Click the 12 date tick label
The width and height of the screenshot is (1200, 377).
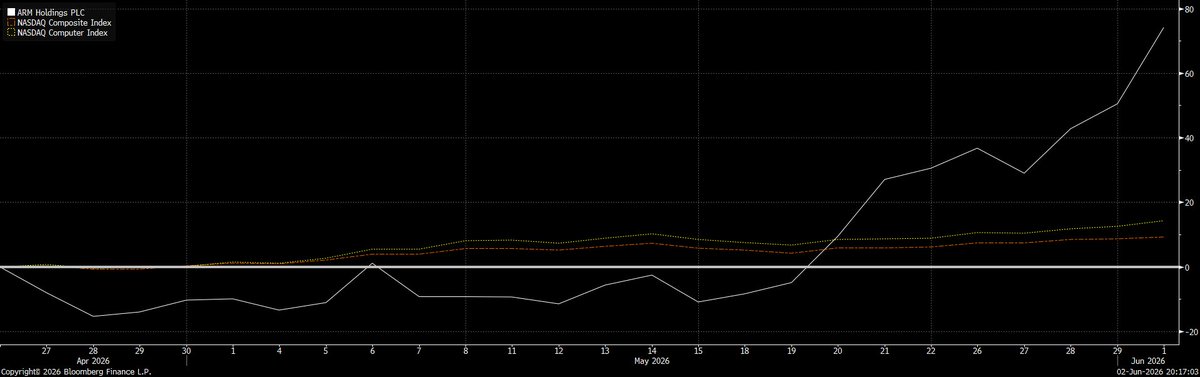click(x=558, y=350)
